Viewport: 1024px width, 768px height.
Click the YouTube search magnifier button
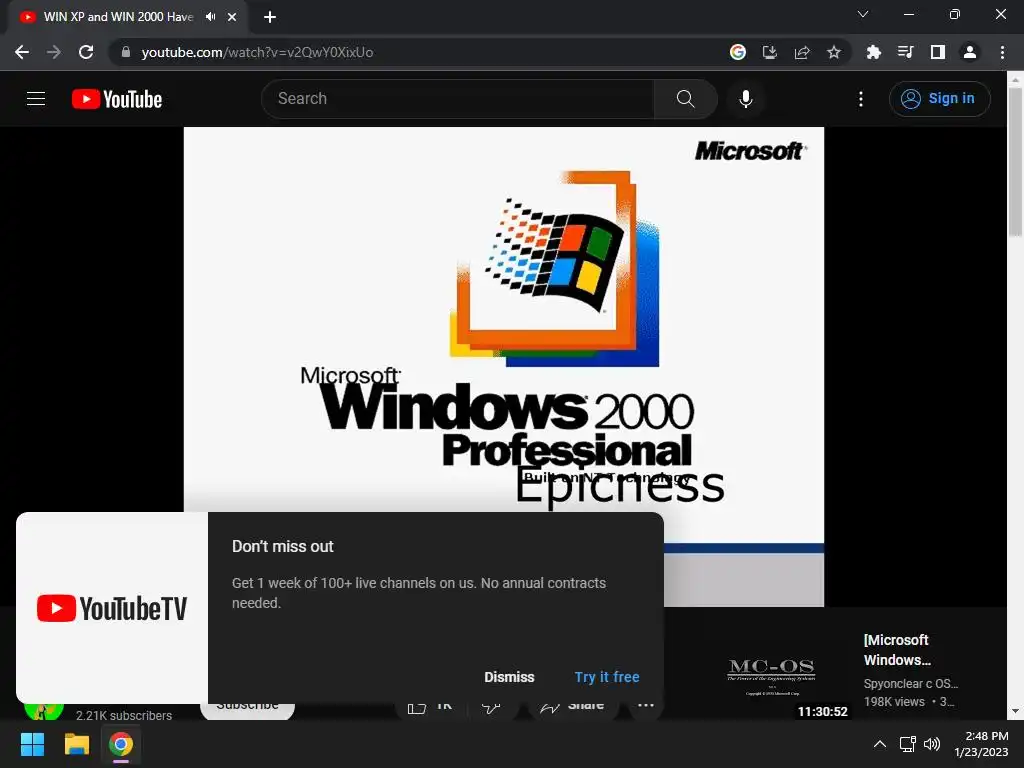[685, 99]
